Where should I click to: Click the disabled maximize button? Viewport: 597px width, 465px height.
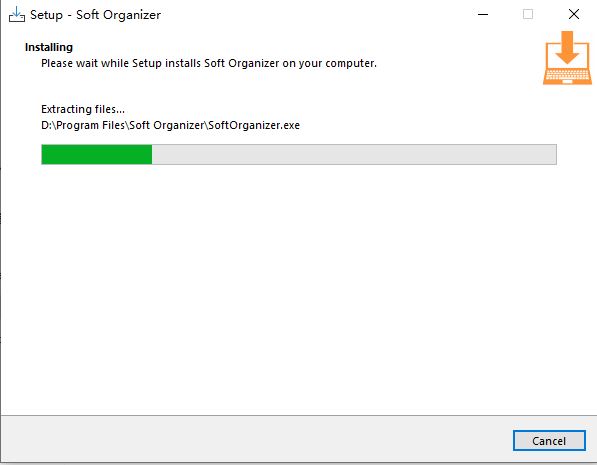[x=528, y=14]
